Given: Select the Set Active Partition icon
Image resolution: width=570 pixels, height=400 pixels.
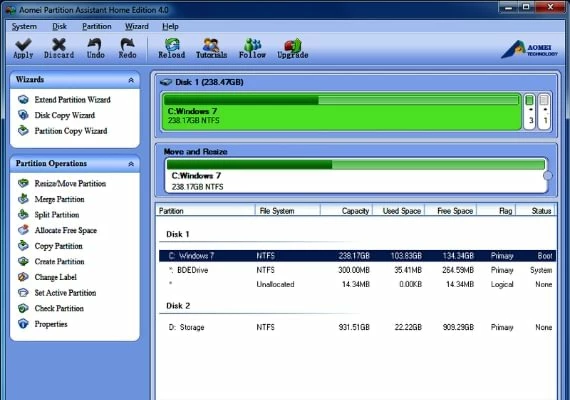Looking at the screenshot, I should point(23,293).
